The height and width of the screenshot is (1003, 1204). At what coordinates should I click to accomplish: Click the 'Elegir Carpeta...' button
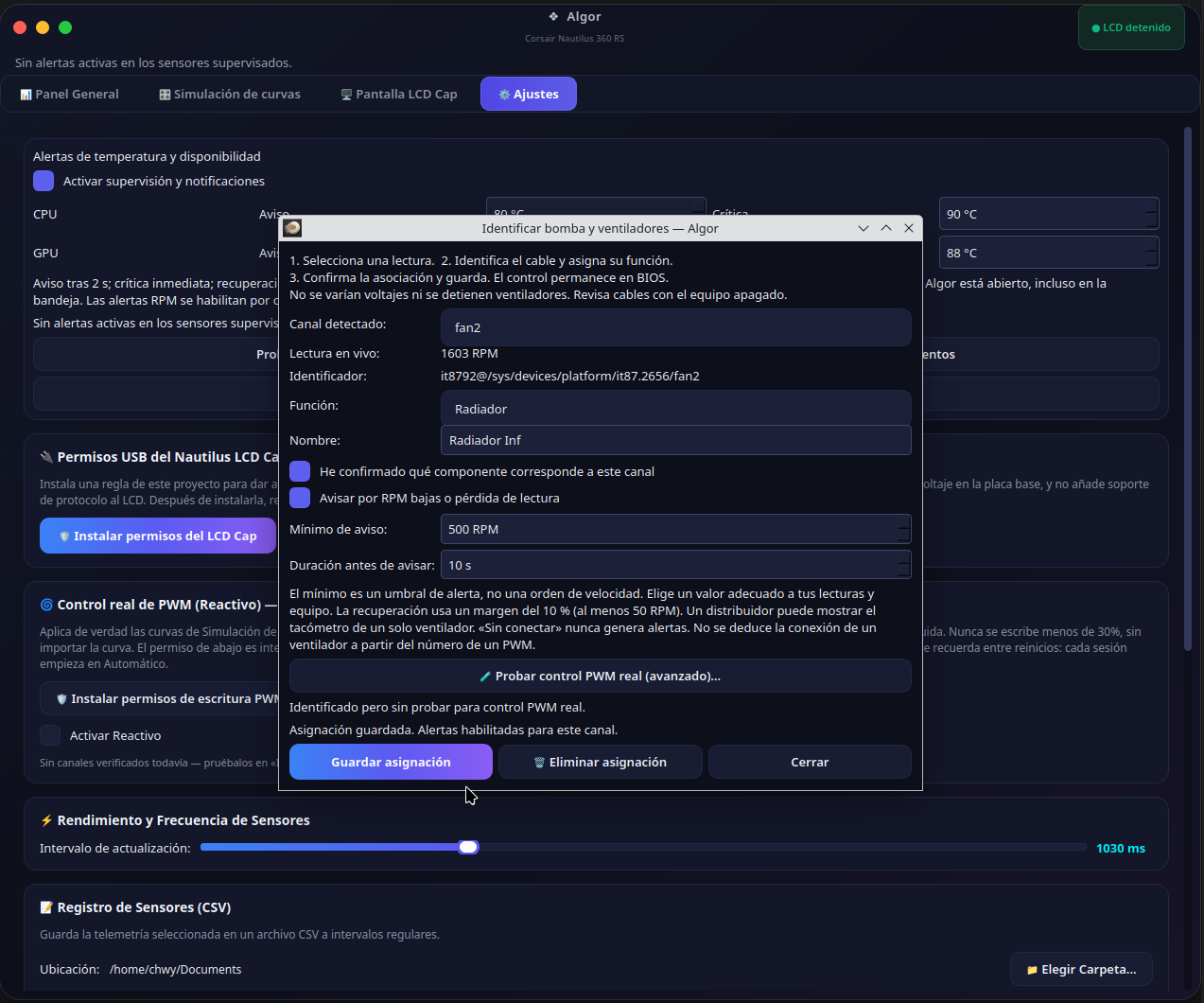coord(1081,969)
